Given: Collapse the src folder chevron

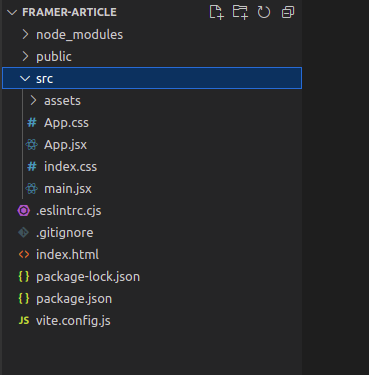Looking at the screenshot, I should point(25,78).
